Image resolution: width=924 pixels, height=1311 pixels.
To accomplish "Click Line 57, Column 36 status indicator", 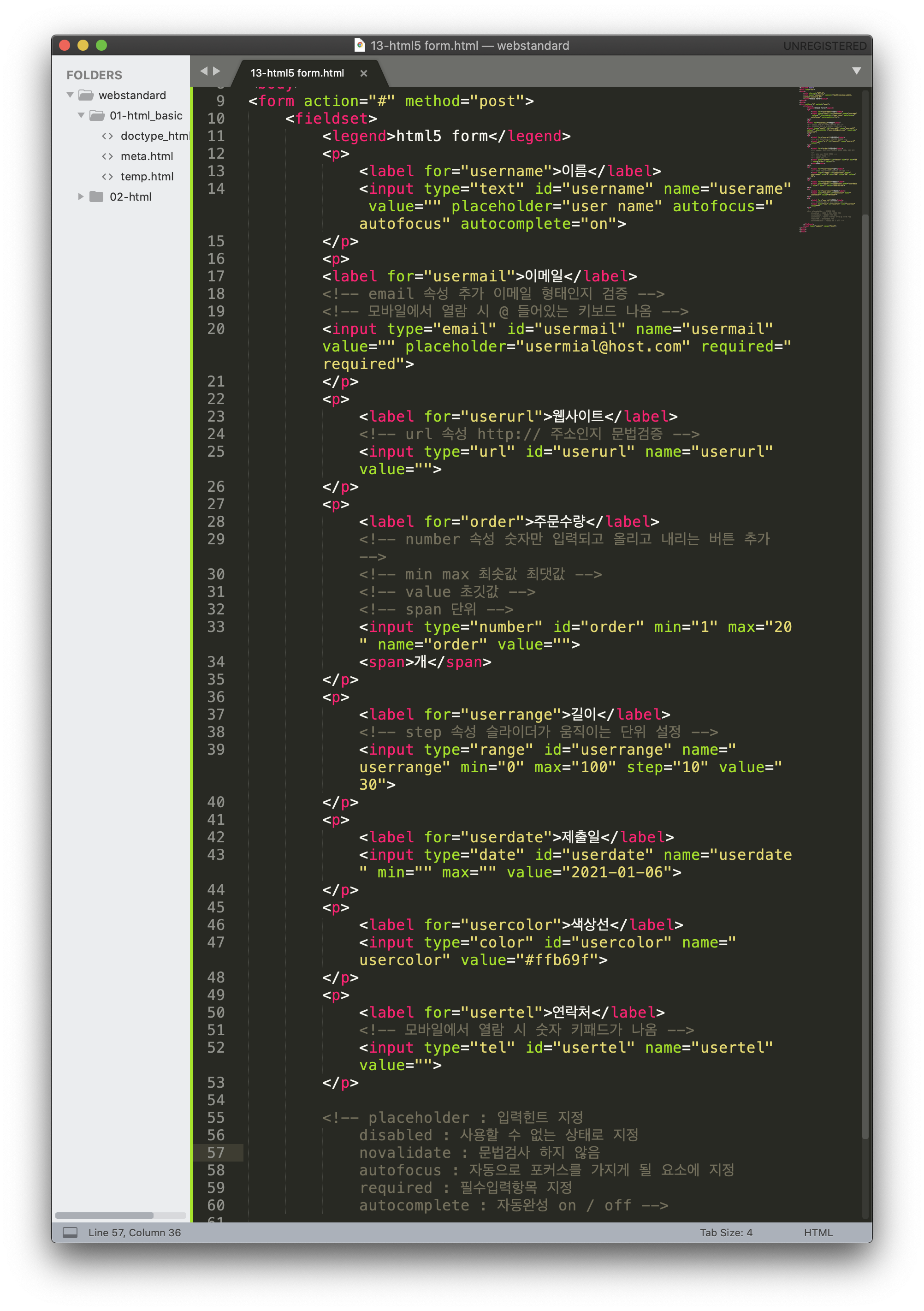I will click(134, 1232).
